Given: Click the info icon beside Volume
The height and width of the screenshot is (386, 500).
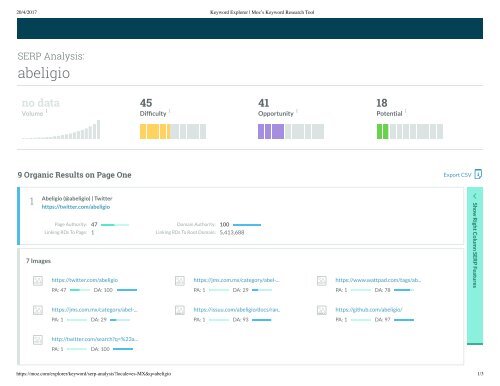Looking at the screenshot, I should [47, 111].
